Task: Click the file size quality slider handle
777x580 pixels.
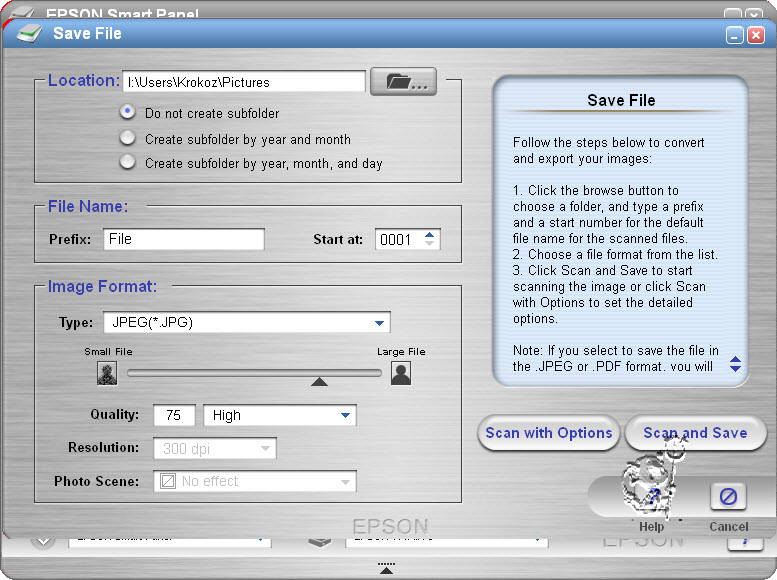Action: 319,381
